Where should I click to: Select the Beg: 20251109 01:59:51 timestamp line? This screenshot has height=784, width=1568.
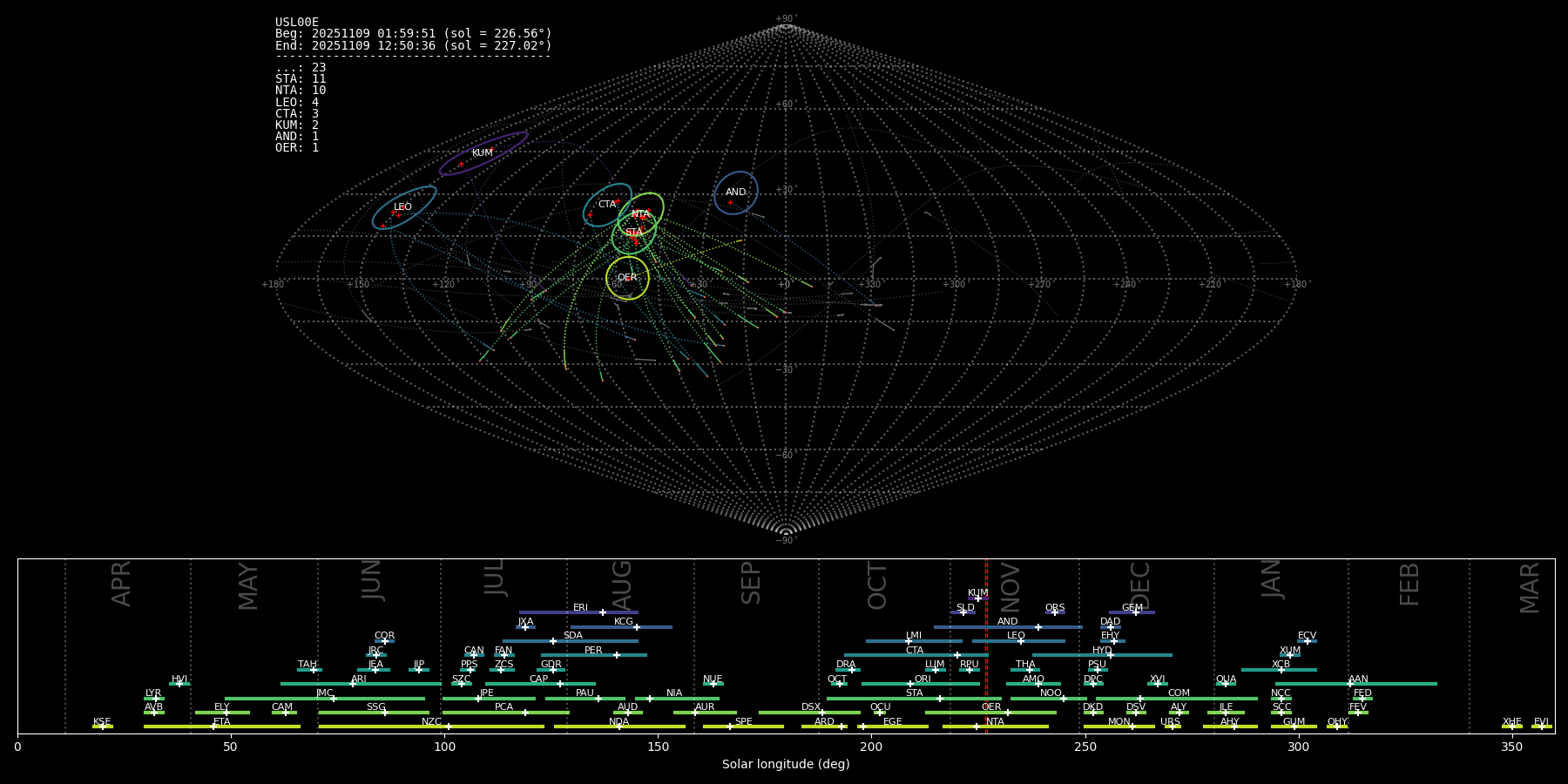coord(414,34)
